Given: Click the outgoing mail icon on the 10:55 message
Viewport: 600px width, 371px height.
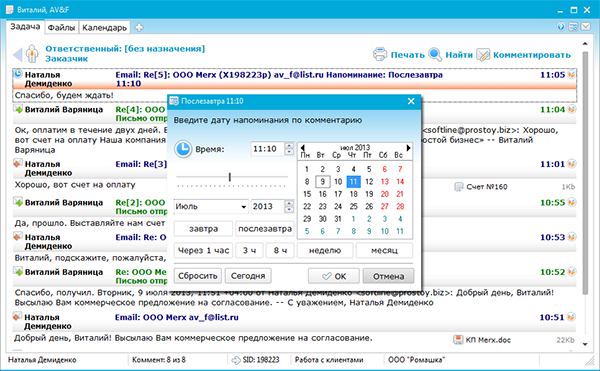Looking at the screenshot, I should pos(18,202).
